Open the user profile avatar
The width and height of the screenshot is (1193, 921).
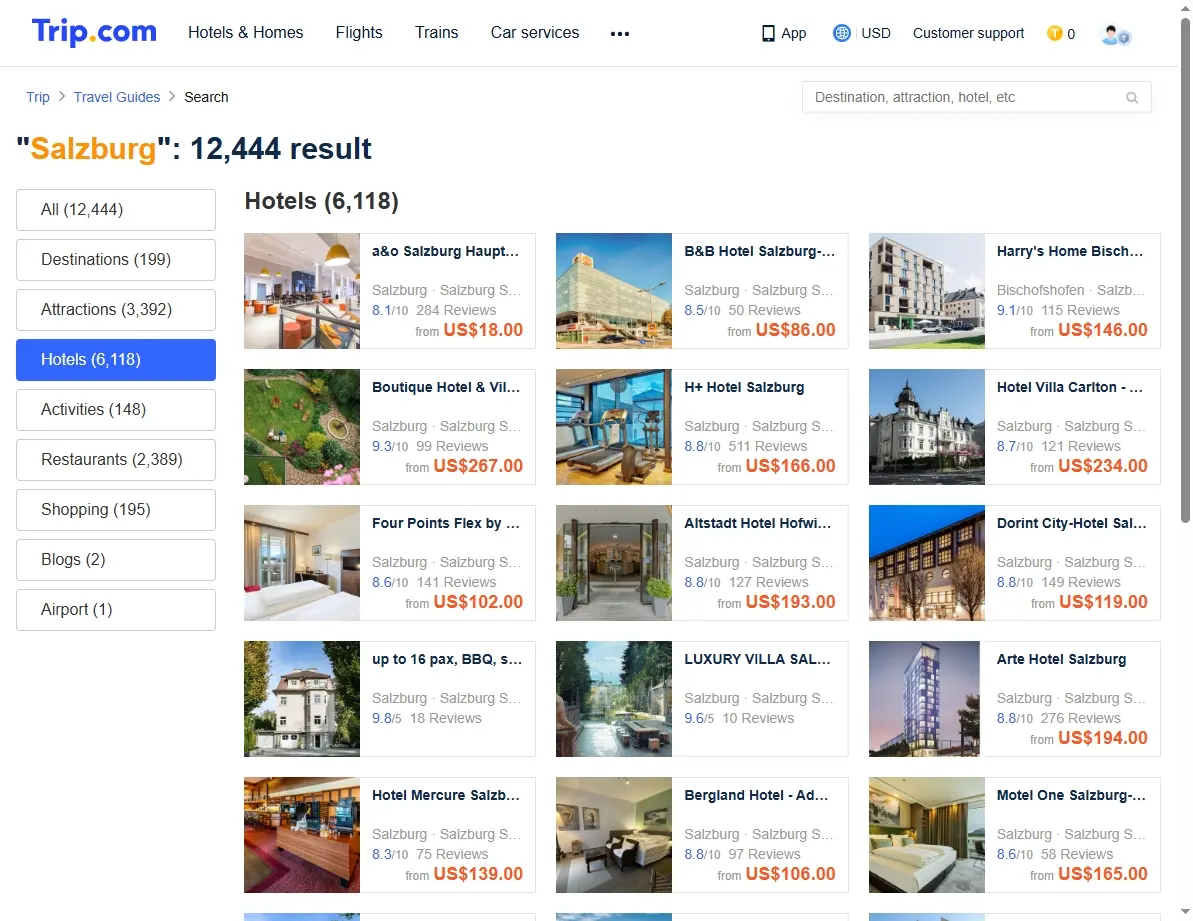coord(1115,34)
